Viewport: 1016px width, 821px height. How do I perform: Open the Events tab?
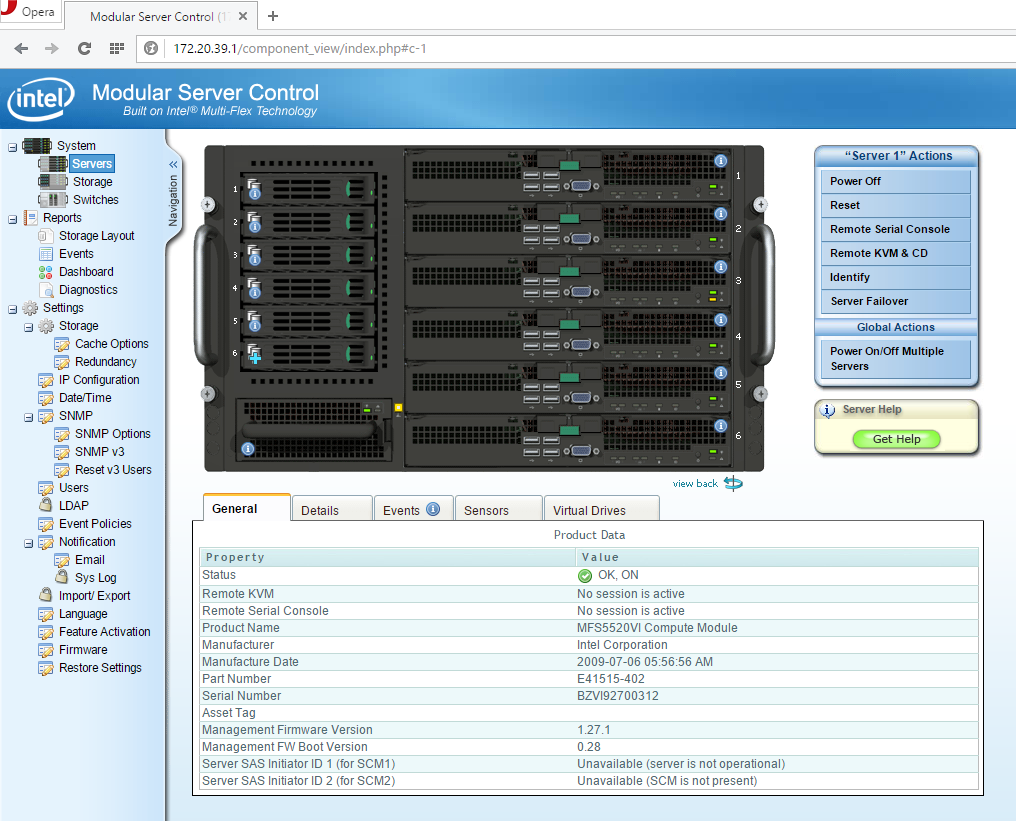413,509
